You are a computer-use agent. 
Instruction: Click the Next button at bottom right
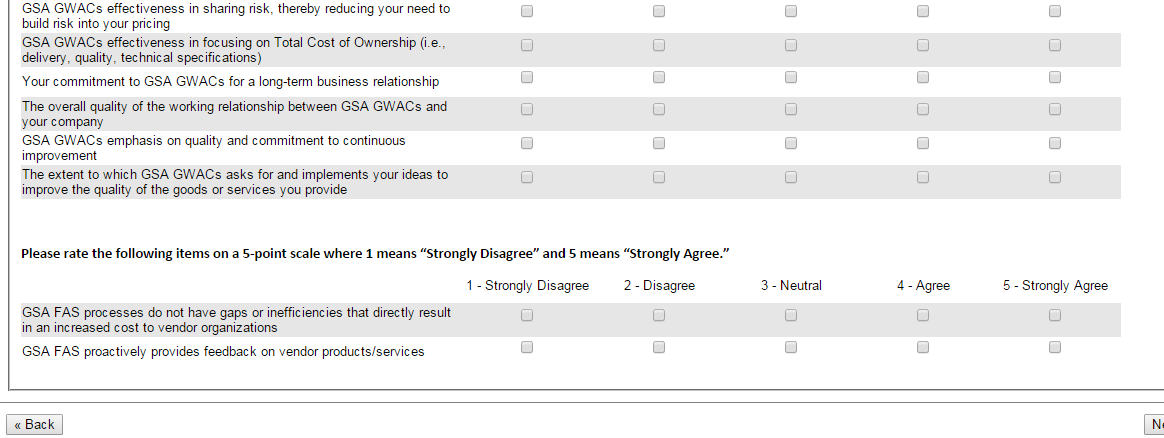click(1155, 425)
